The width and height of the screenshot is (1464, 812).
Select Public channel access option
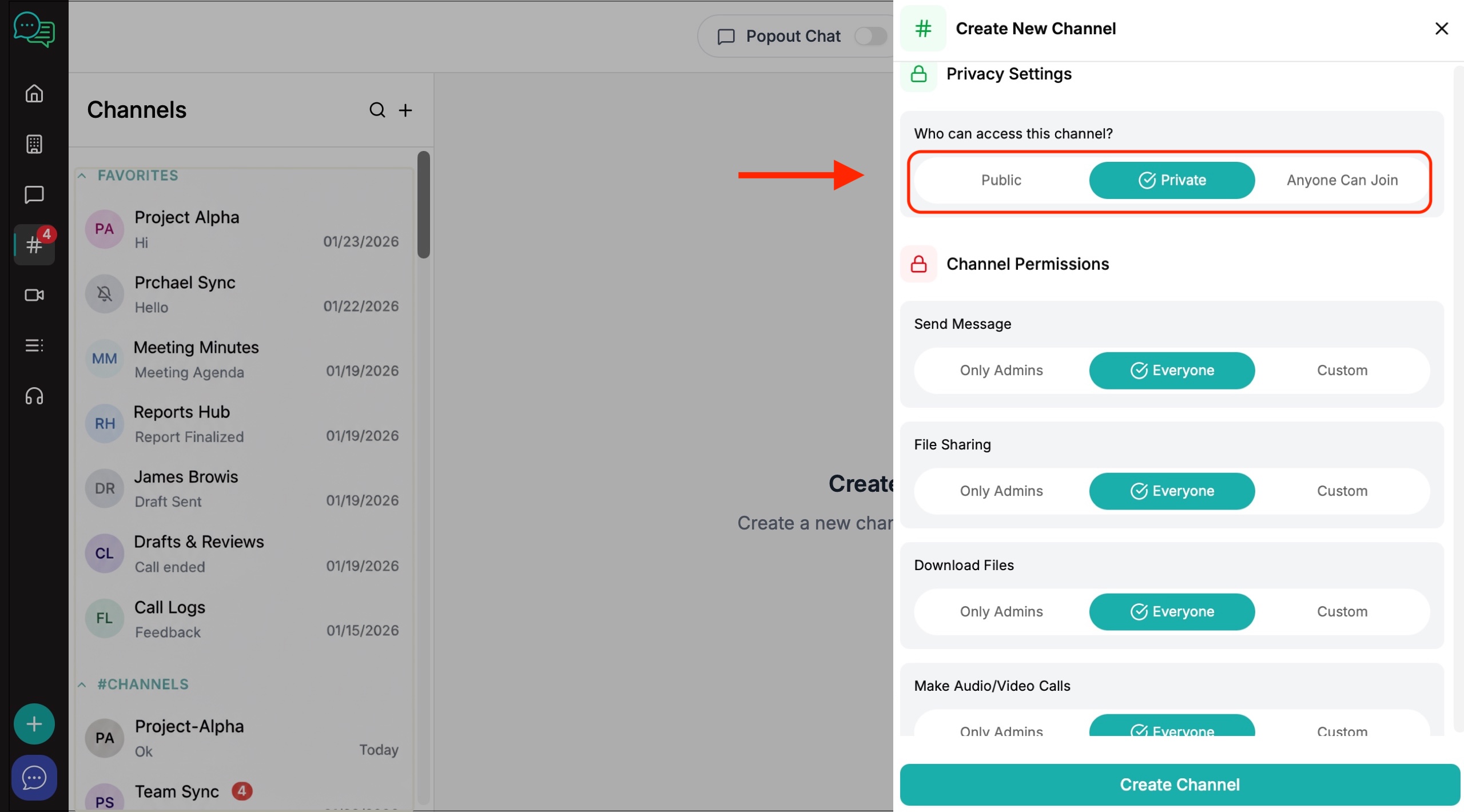[1001, 180]
